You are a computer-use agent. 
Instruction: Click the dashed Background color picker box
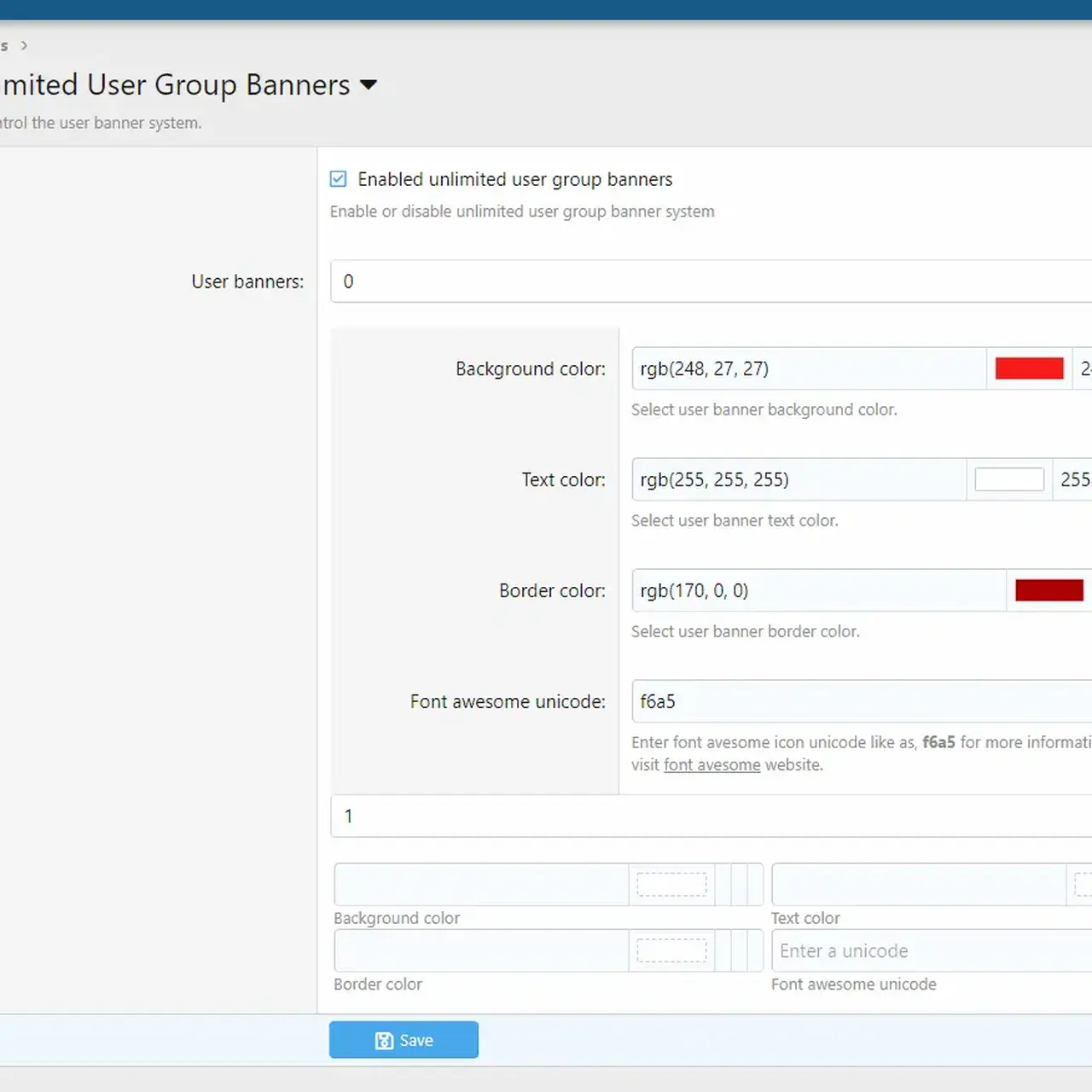[x=671, y=885]
